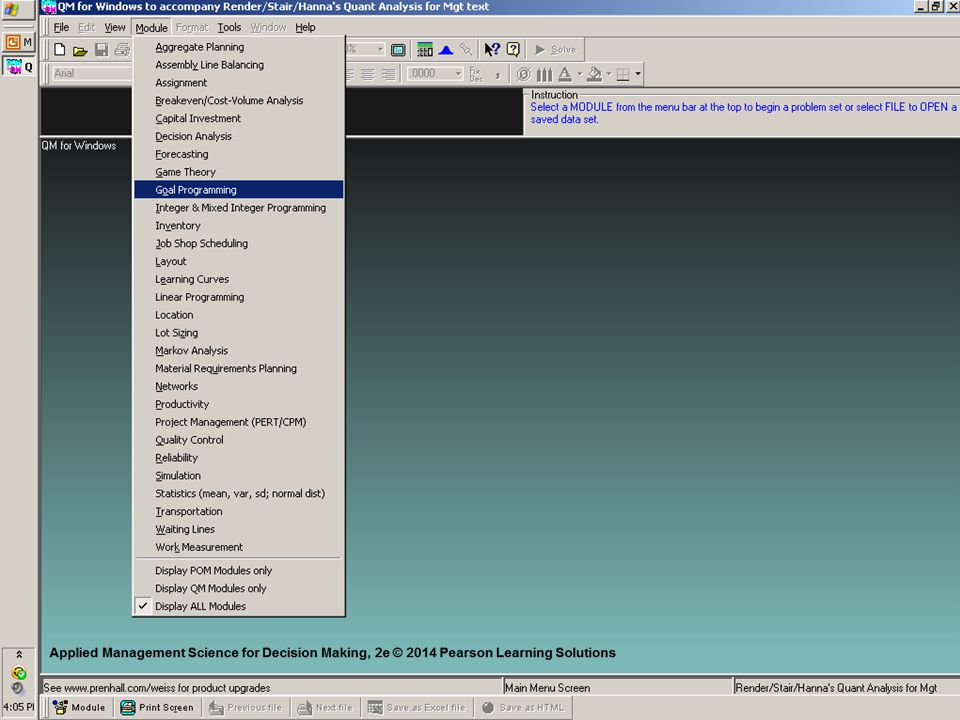Viewport: 960px width, 720px height.
Task: Switch to the orange M taskbar app
Action: (19, 42)
